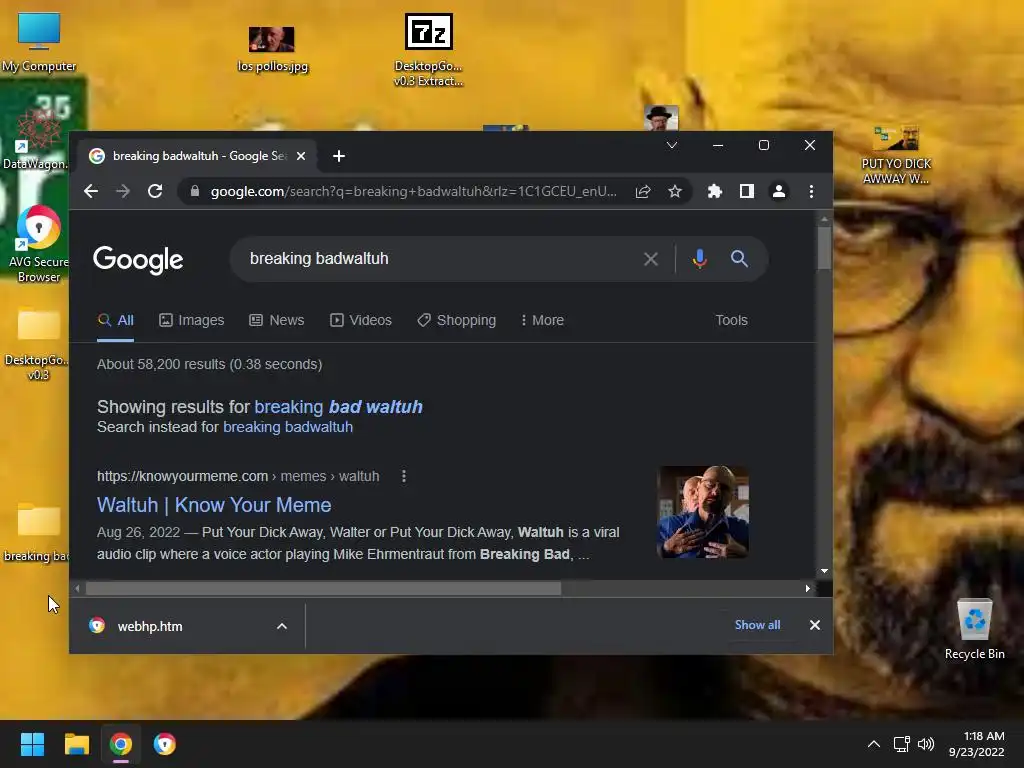
Task: Select the DesktopGo v0.3 desktop folder
Action: (x=37, y=343)
